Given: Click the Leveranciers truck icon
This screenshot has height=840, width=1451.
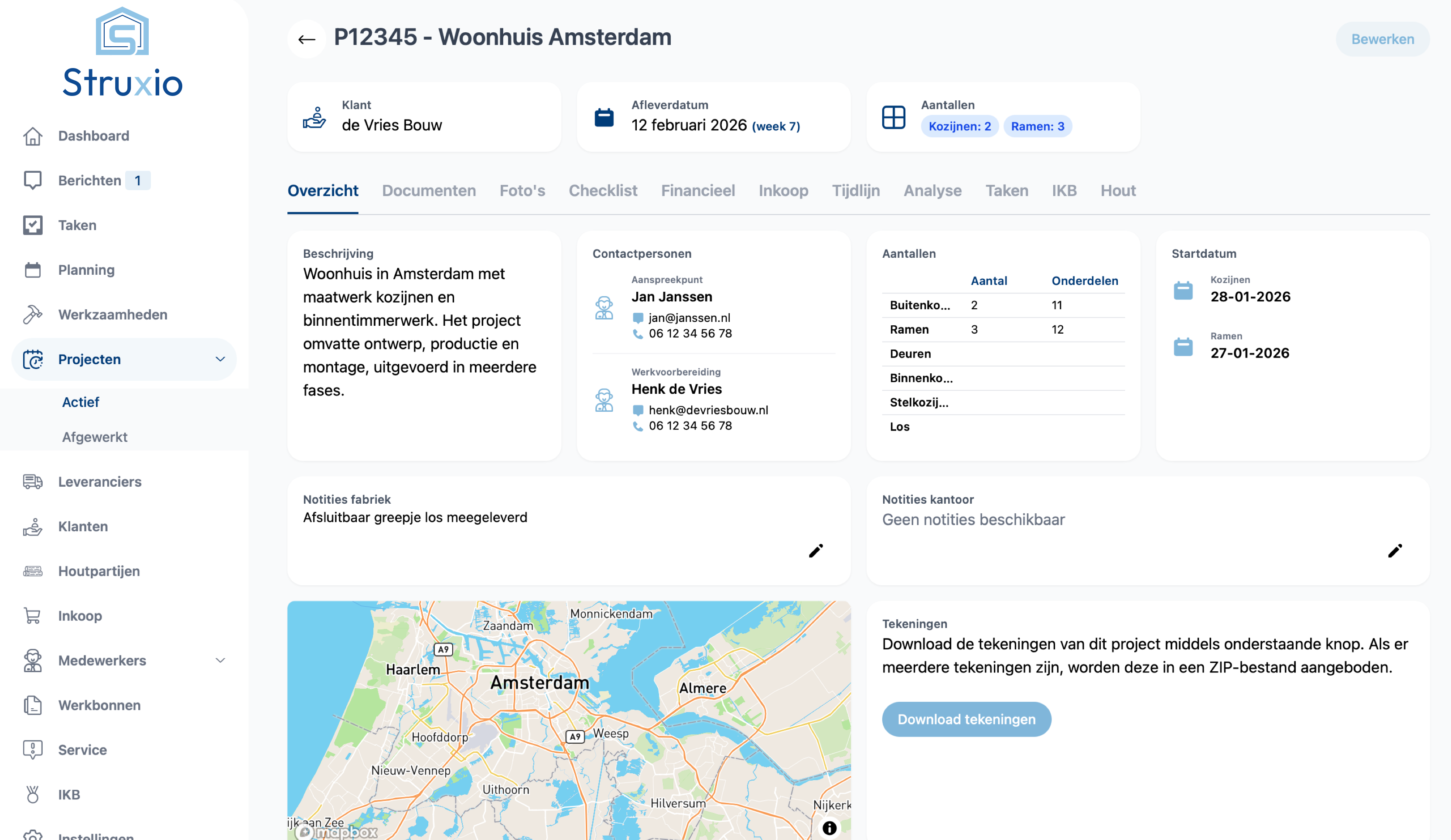Looking at the screenshot, I should (x=33, y=481).
